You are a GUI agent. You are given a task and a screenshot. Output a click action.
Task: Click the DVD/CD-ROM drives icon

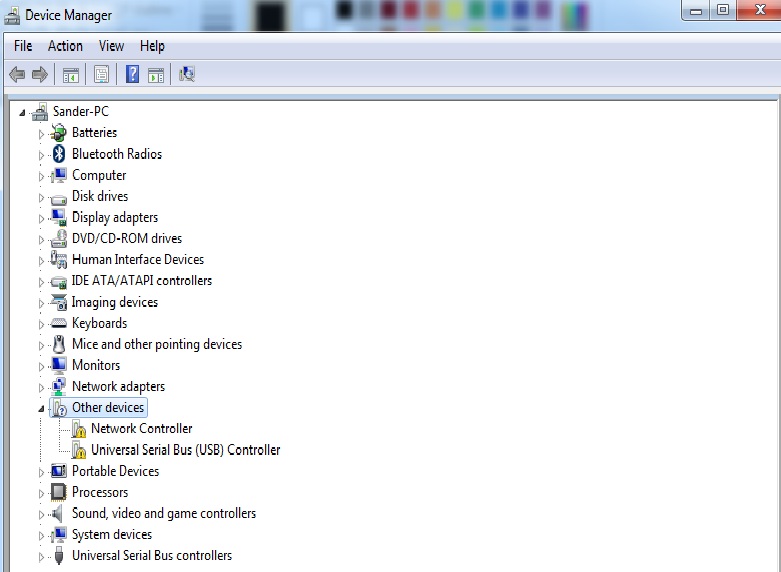59,239
